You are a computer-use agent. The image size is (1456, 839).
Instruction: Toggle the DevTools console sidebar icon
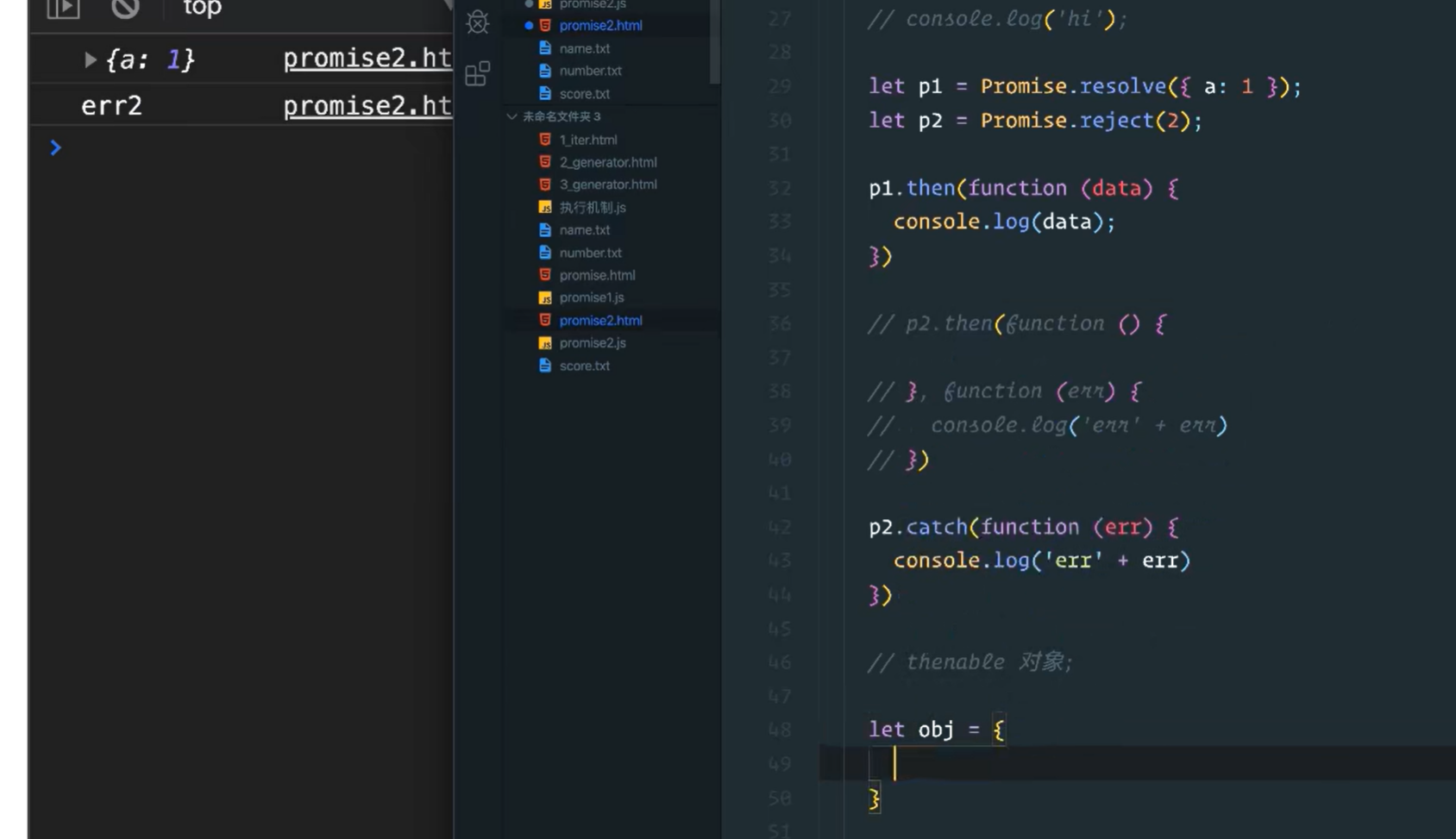click(63, 9)
